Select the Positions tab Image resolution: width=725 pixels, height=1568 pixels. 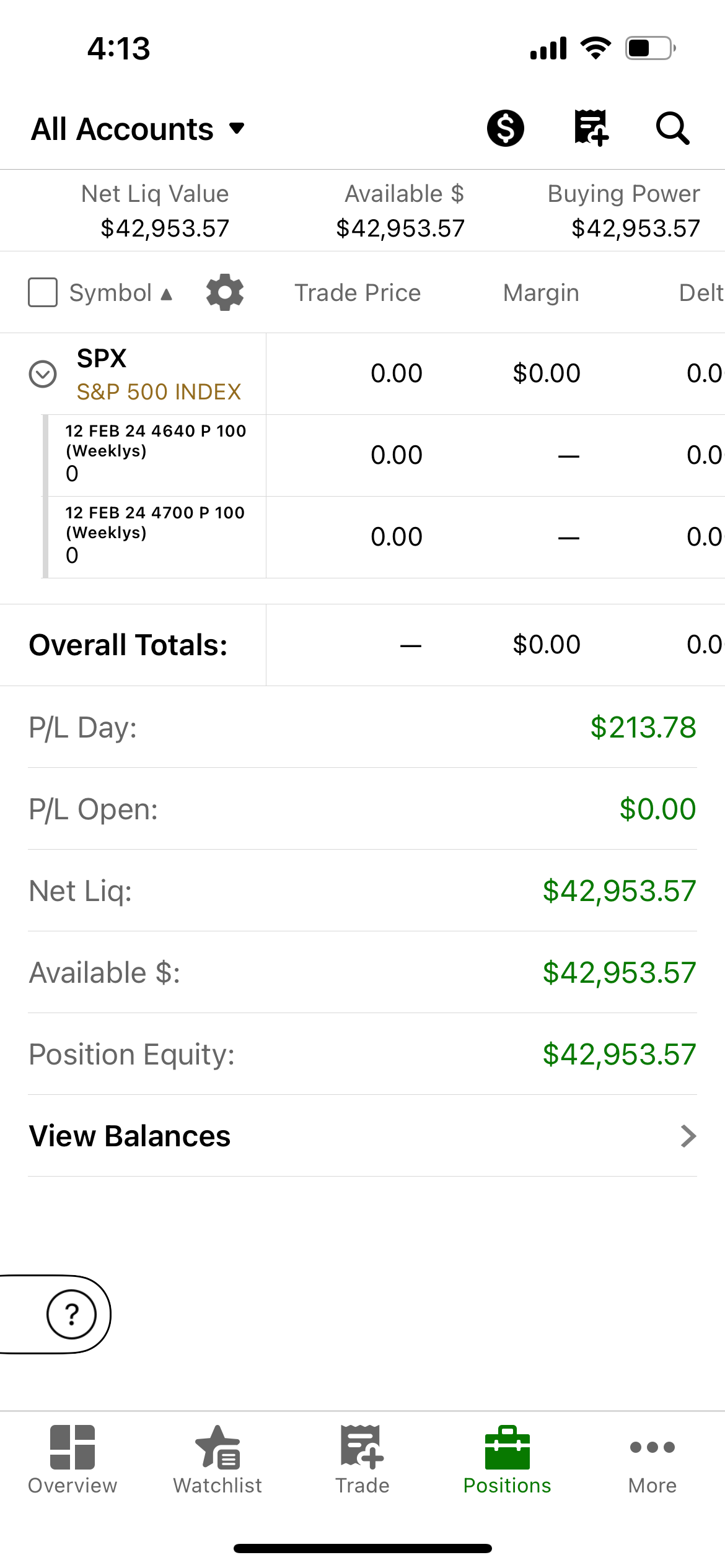pyautogui.click(x=507, y=1460)
